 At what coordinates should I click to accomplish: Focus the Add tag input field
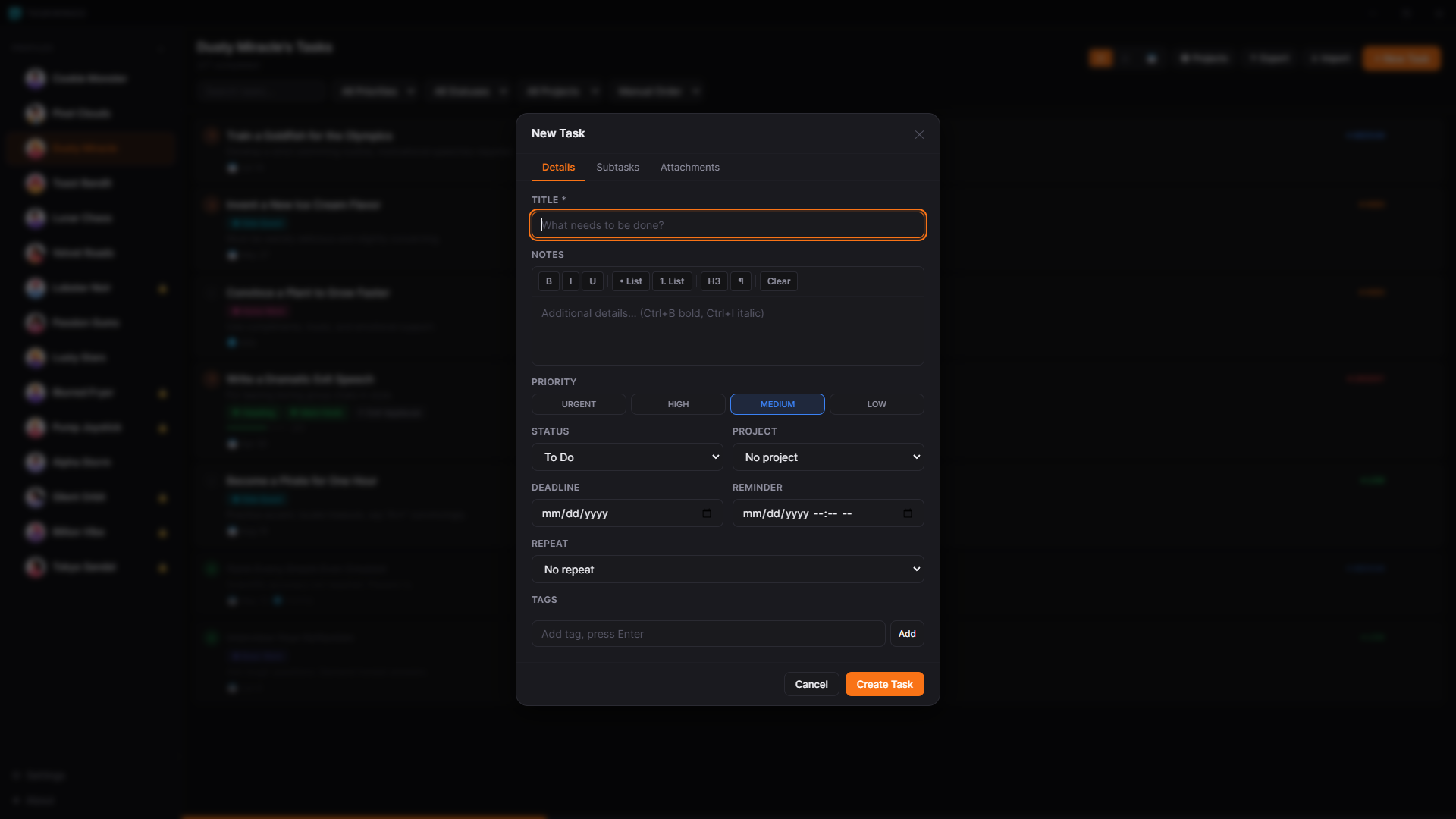click(x=708, y=634)
